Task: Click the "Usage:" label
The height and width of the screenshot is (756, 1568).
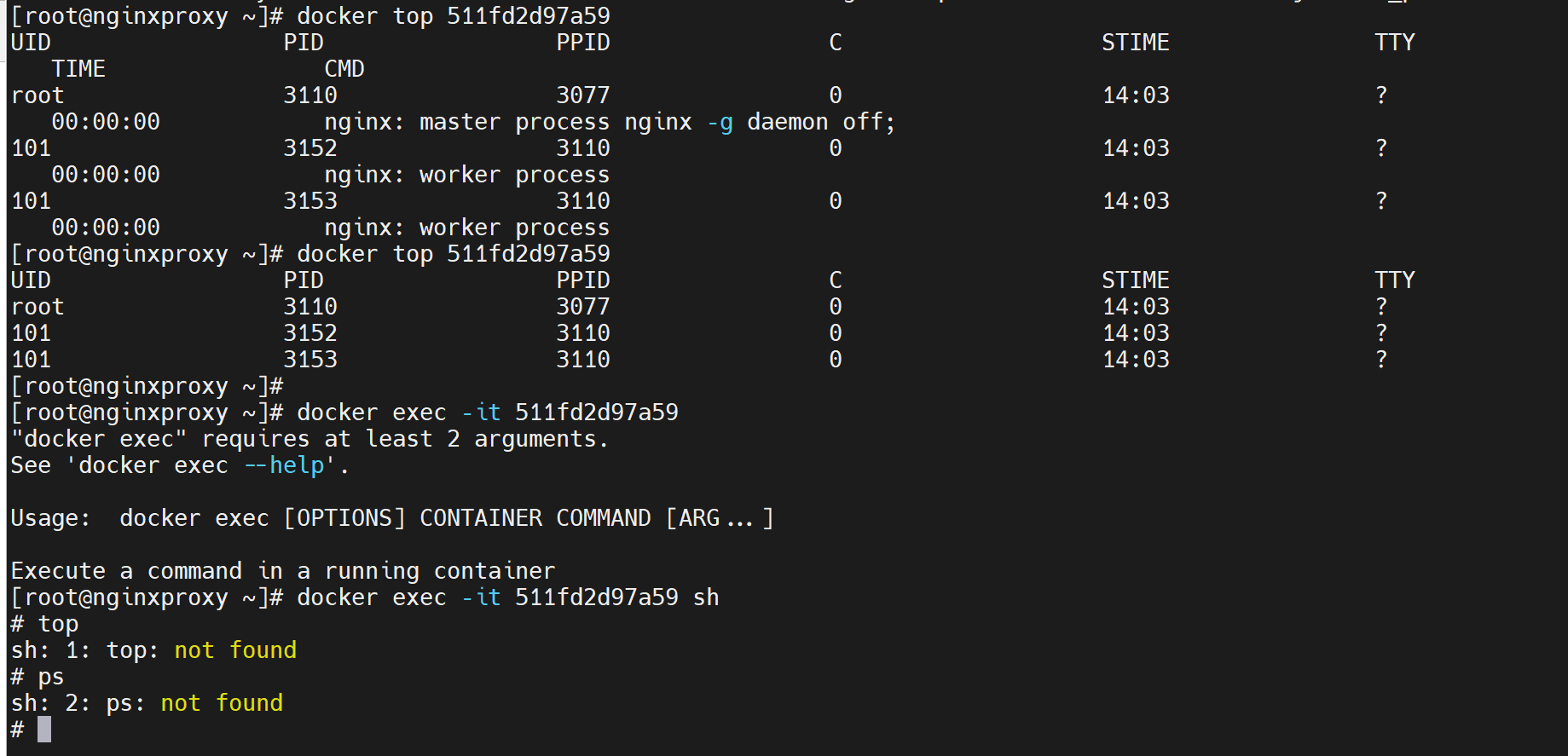Action: click(x=50, y=518)
